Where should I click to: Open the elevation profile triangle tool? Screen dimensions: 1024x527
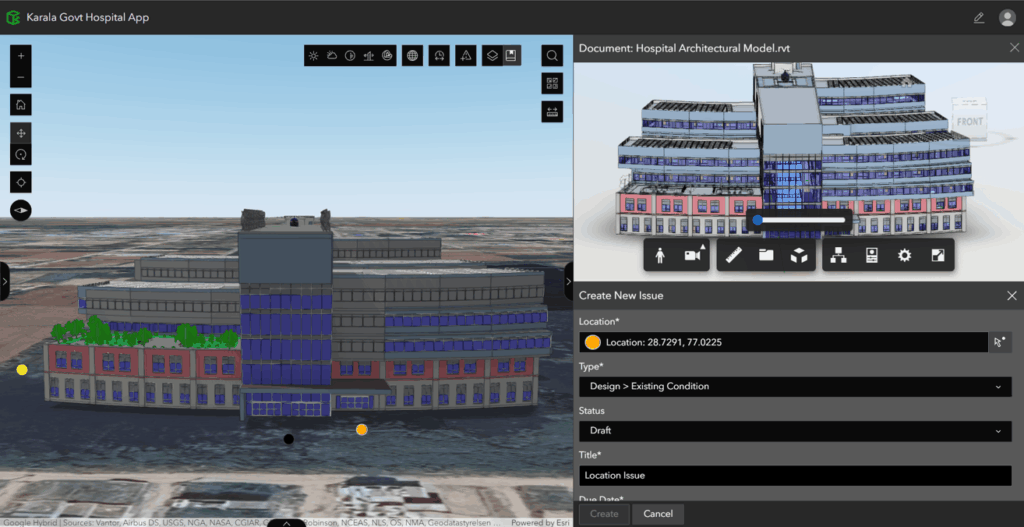click(x=466, y=56)
